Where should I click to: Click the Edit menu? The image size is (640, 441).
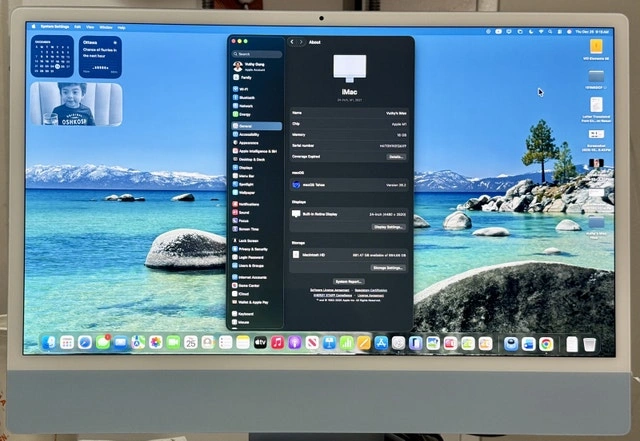click(75, 27)
